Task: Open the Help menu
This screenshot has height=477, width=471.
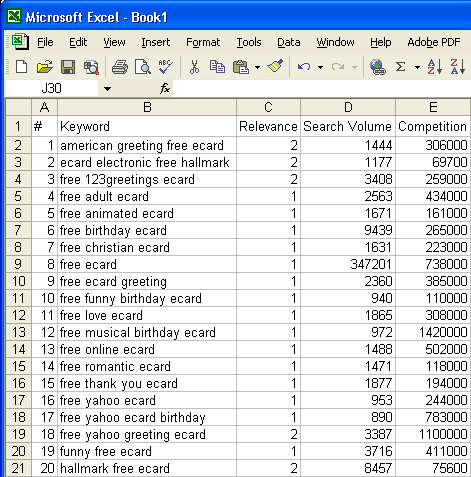Action: click(381, 42)
